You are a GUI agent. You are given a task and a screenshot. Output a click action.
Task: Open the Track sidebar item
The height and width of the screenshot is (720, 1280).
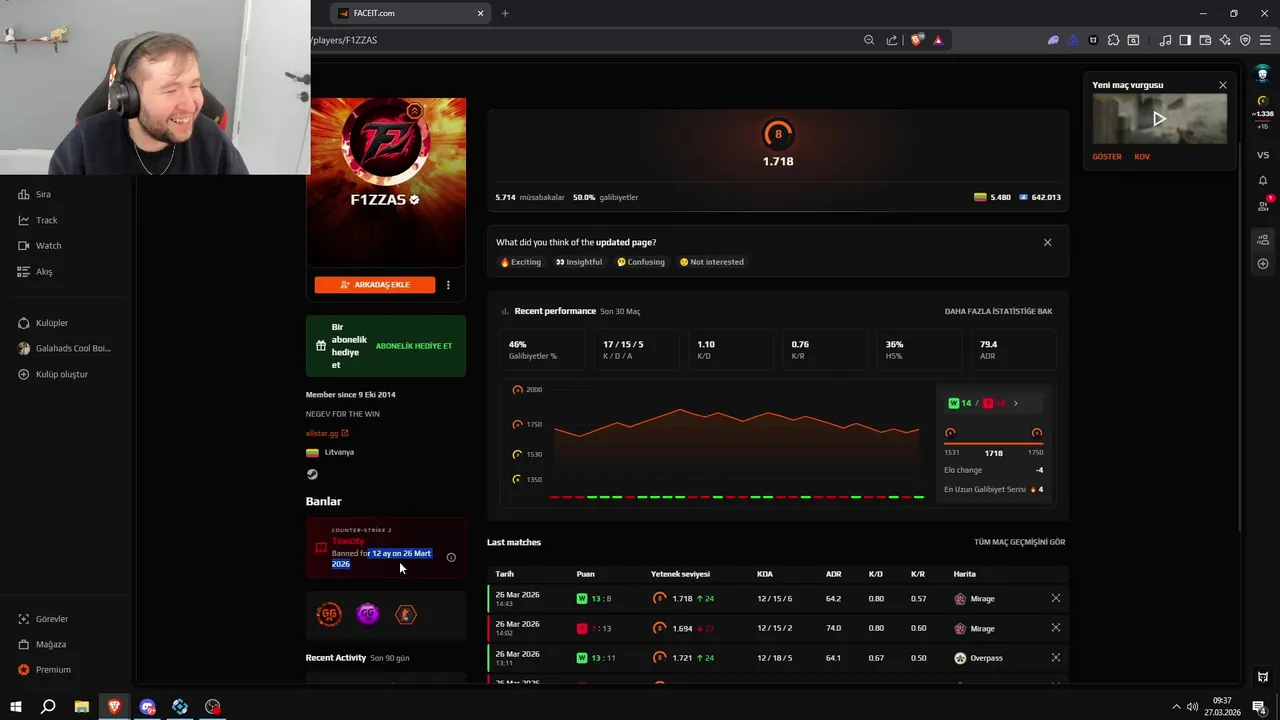click(38, 220)
